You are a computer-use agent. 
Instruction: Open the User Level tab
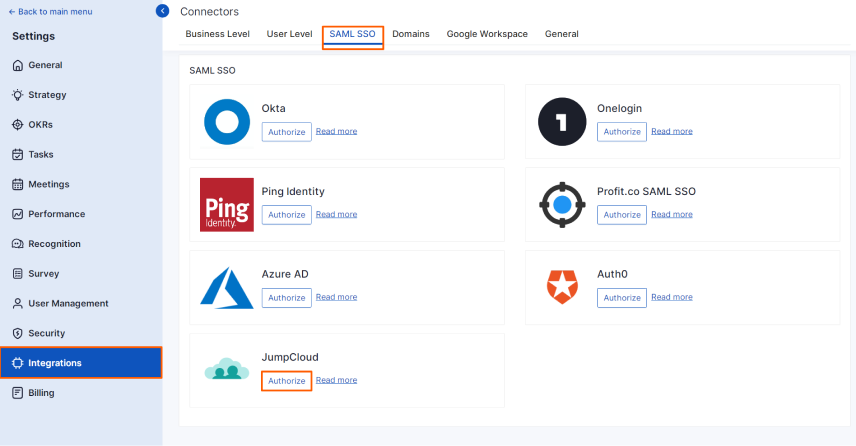pyautogui.click(x=289, y=34)
